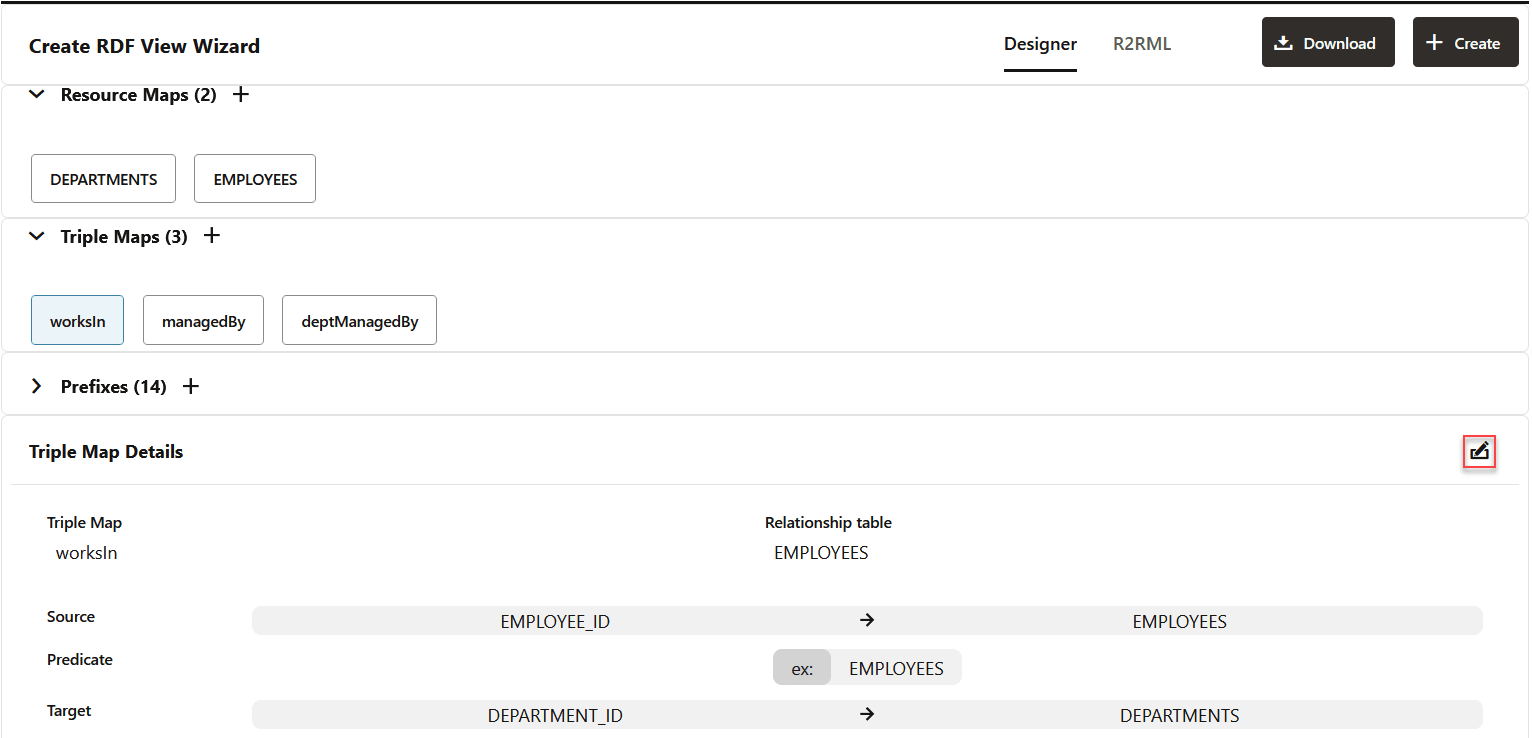Screen dimensions: 1532x738
Task: Expand the Prefixes section
Action: click(x=37, y=386)
